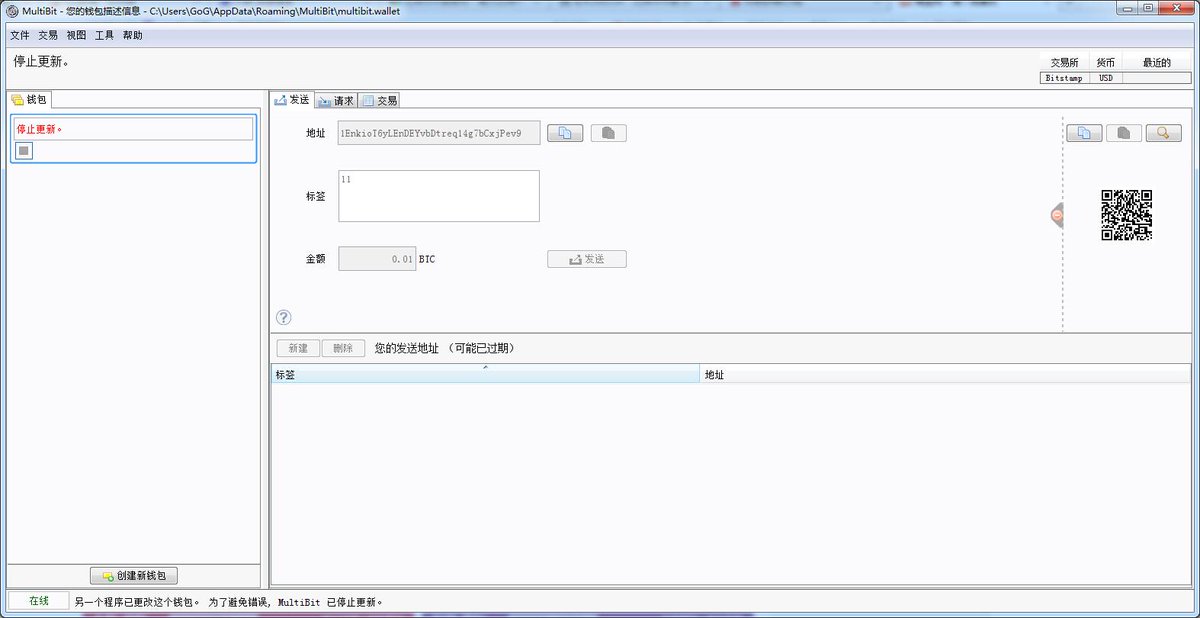Sort by the 标签 column header
The image size is (1200, 618).
click(x=485, y=375)
